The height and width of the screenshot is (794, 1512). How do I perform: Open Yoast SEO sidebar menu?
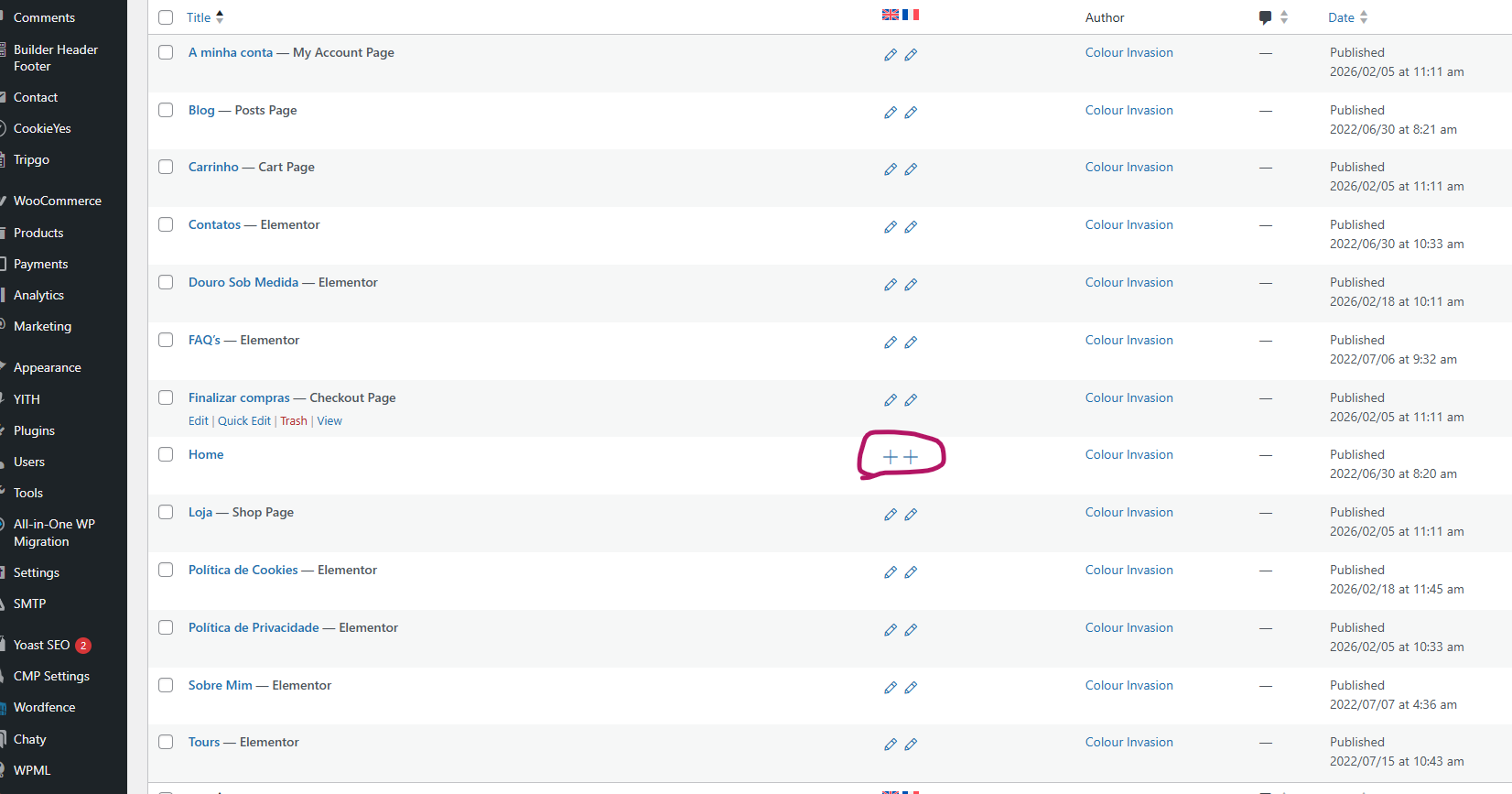[x=42, y=645]
